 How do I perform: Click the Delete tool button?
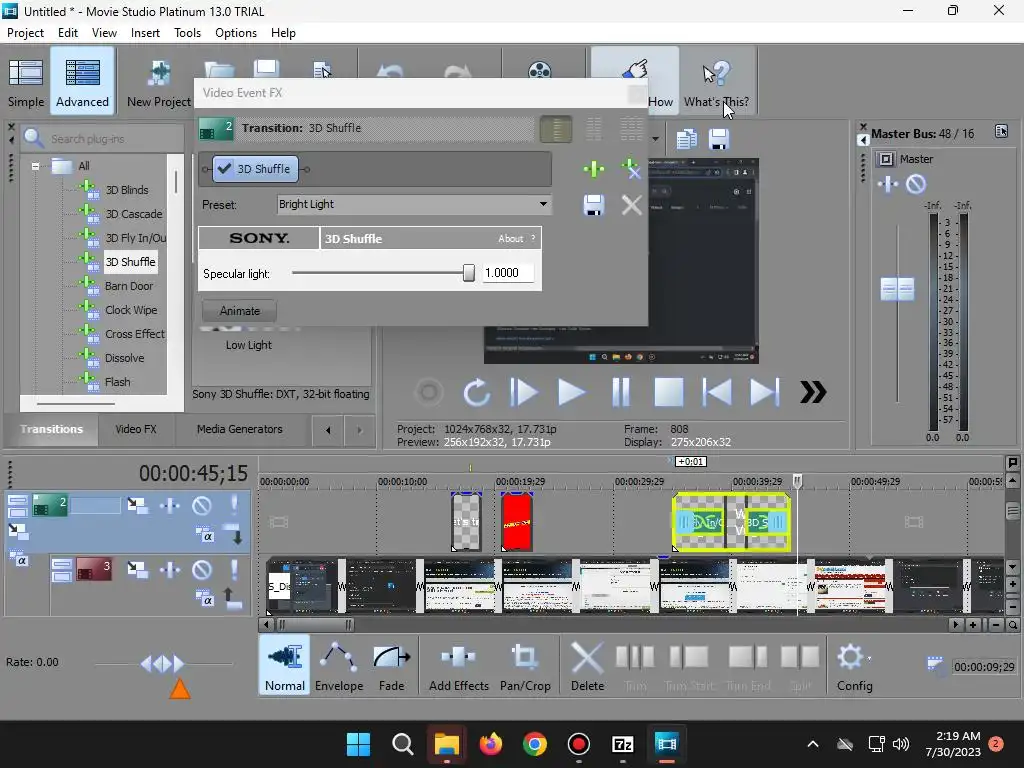tap(587, 665)
